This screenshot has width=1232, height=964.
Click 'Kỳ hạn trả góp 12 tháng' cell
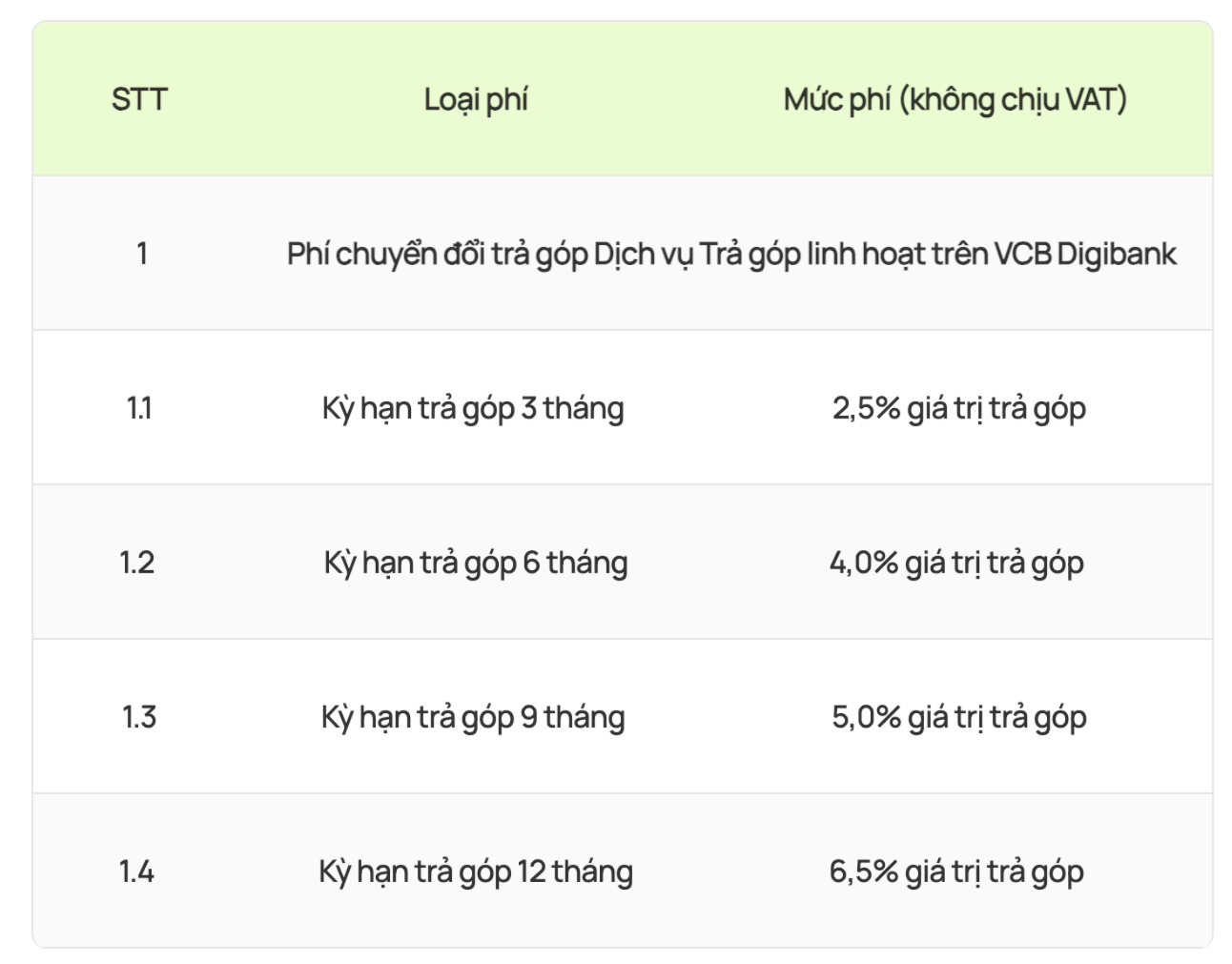click(475, 872)
